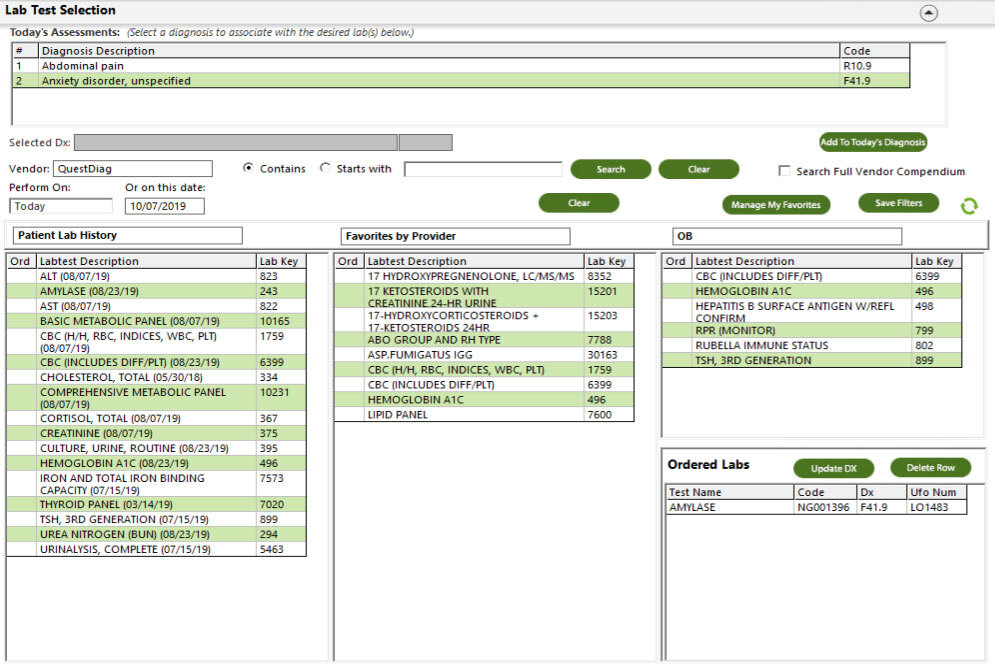Select 17-HYDROXYCORTICOSTEROIDS + 17-KETOSTEROIDS 24HR
The image size is (995, 666).
tap(484, 321)
